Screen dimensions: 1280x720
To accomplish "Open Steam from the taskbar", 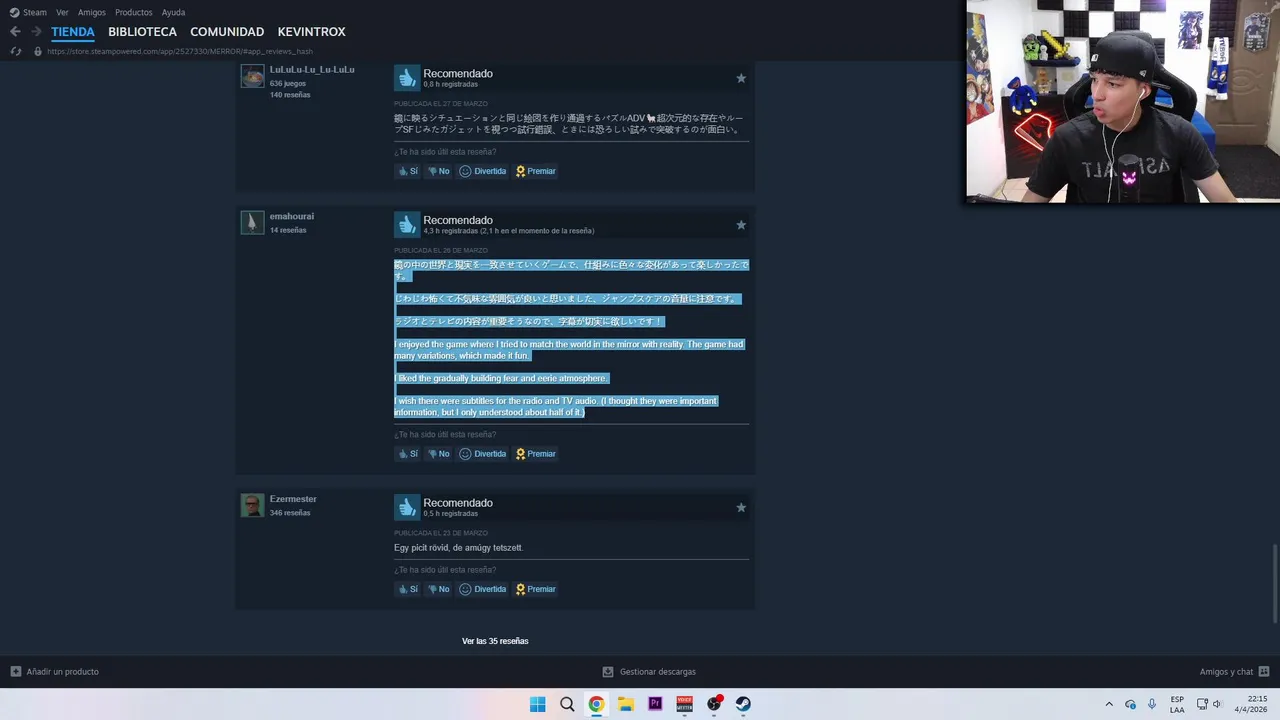I will click(743, 704).
